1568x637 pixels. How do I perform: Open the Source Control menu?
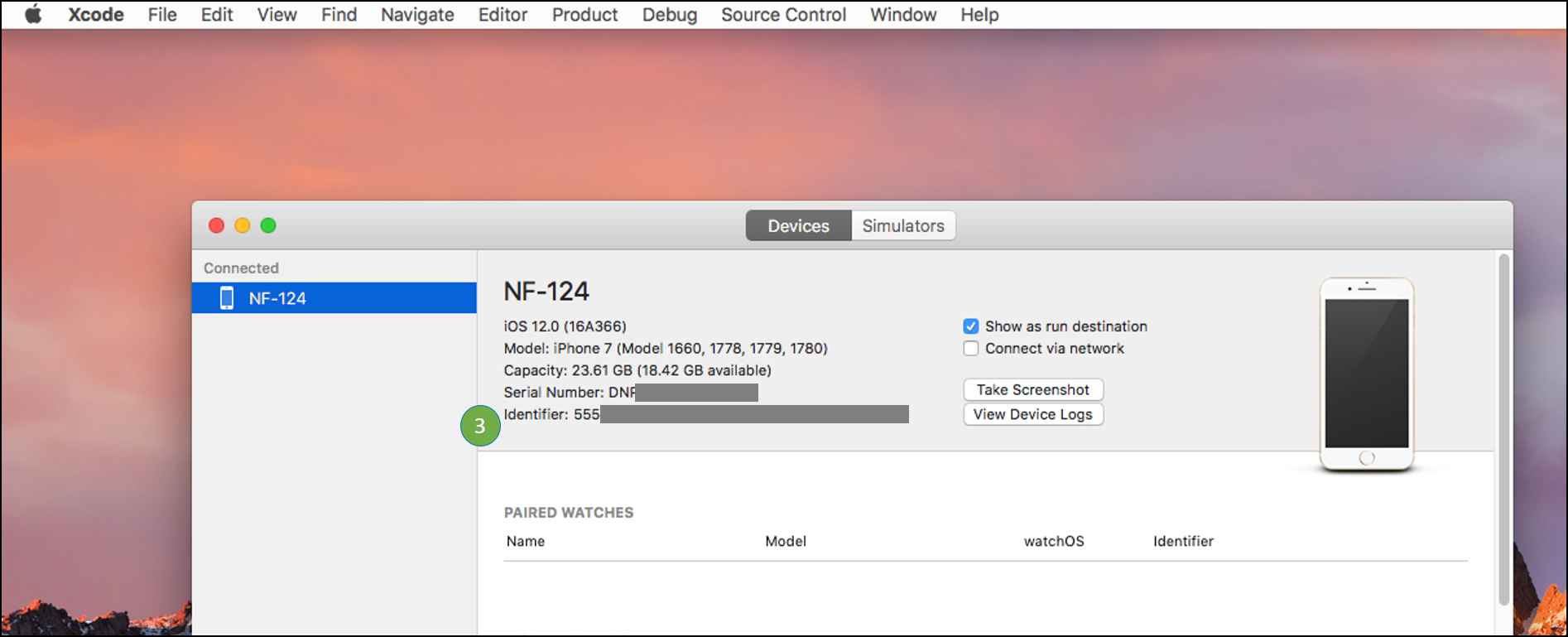[x=783, y=15]
